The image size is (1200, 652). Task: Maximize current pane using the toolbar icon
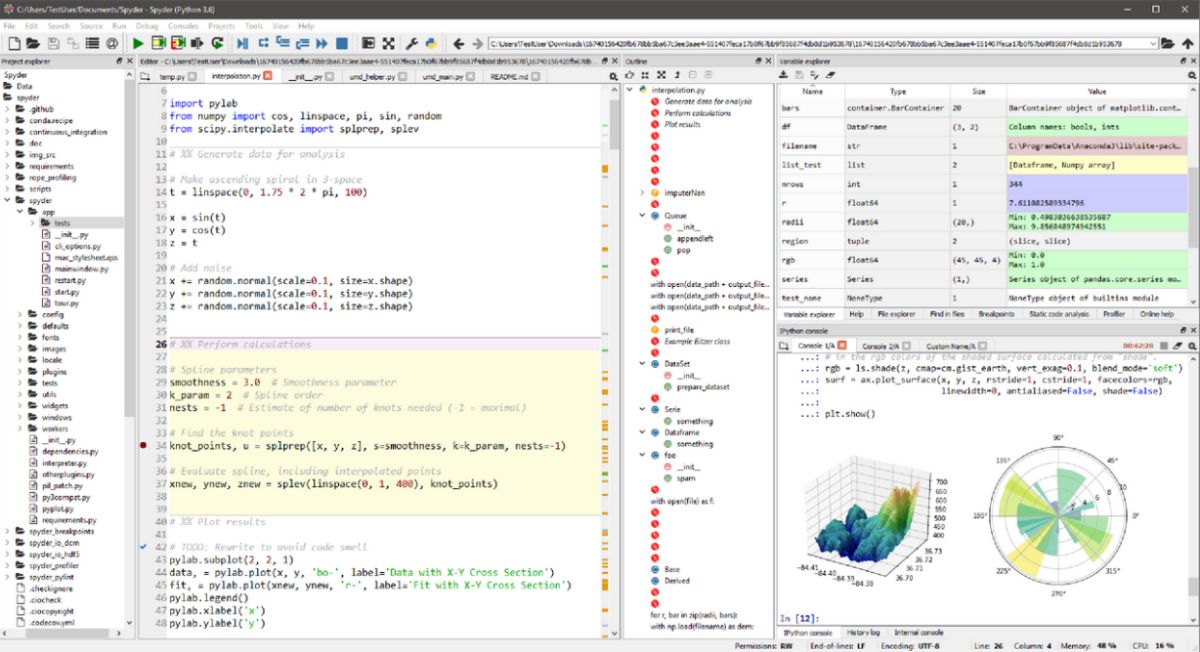pos(368,43)
